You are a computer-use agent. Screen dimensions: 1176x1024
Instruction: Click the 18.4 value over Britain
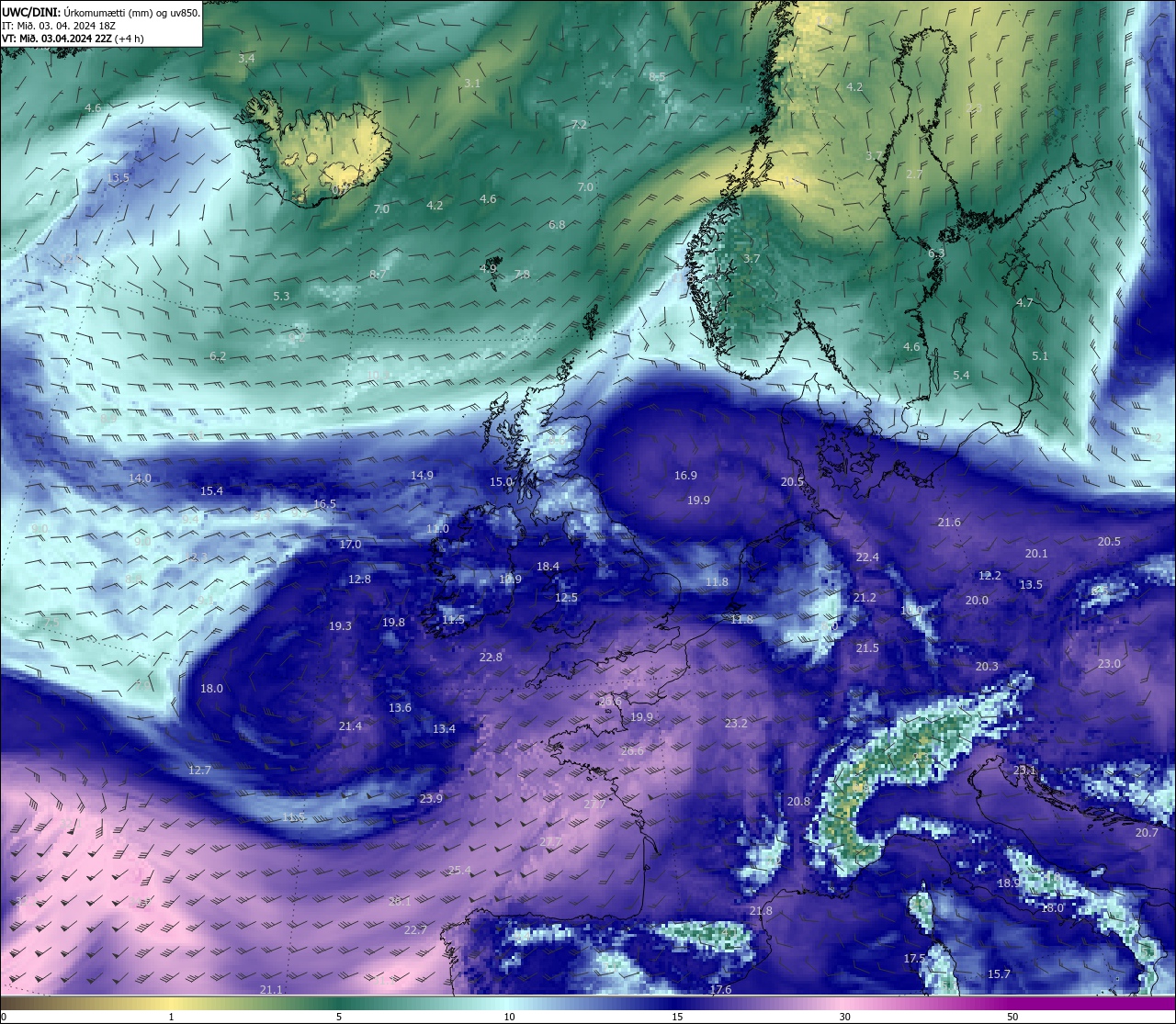548,567
